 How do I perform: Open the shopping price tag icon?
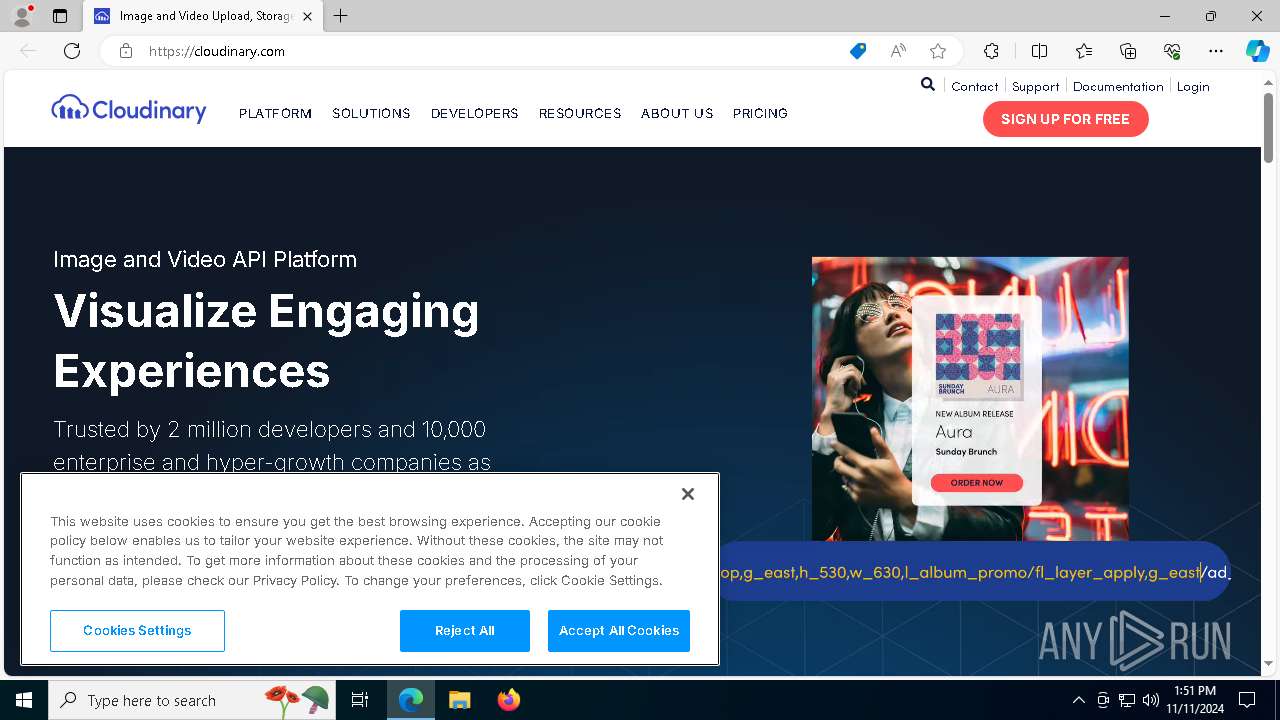(858, 51)
